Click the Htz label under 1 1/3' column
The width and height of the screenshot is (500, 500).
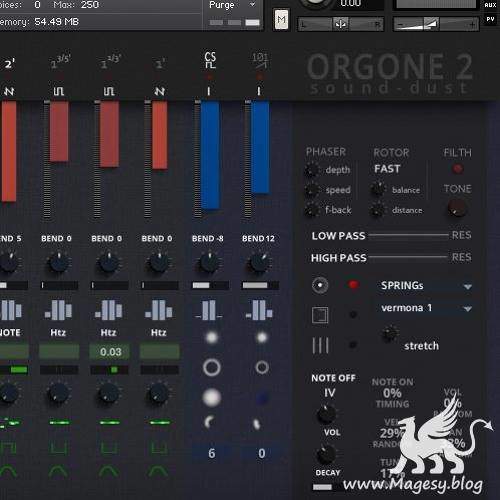coord(108,332)
